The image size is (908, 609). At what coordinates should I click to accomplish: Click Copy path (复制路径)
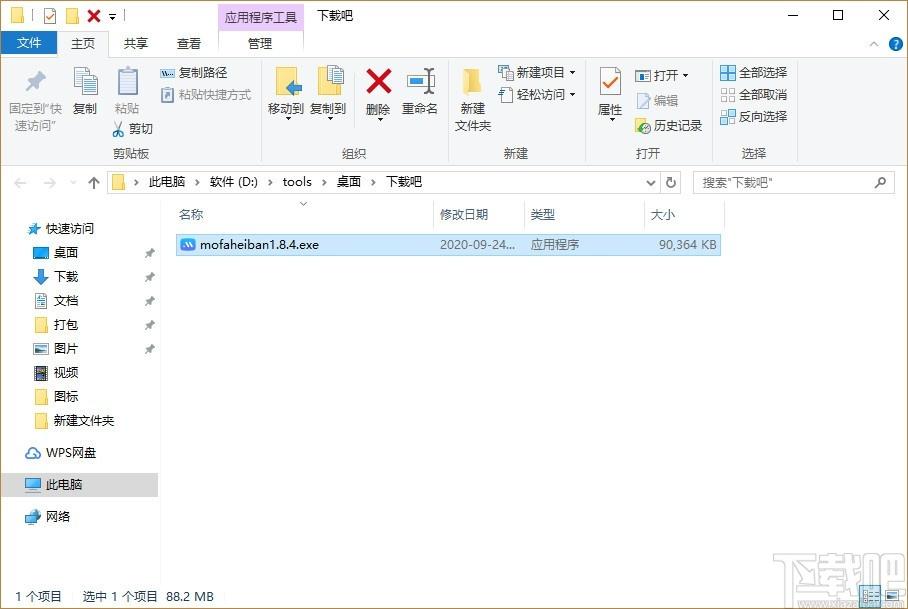click(x=194, y=73)
